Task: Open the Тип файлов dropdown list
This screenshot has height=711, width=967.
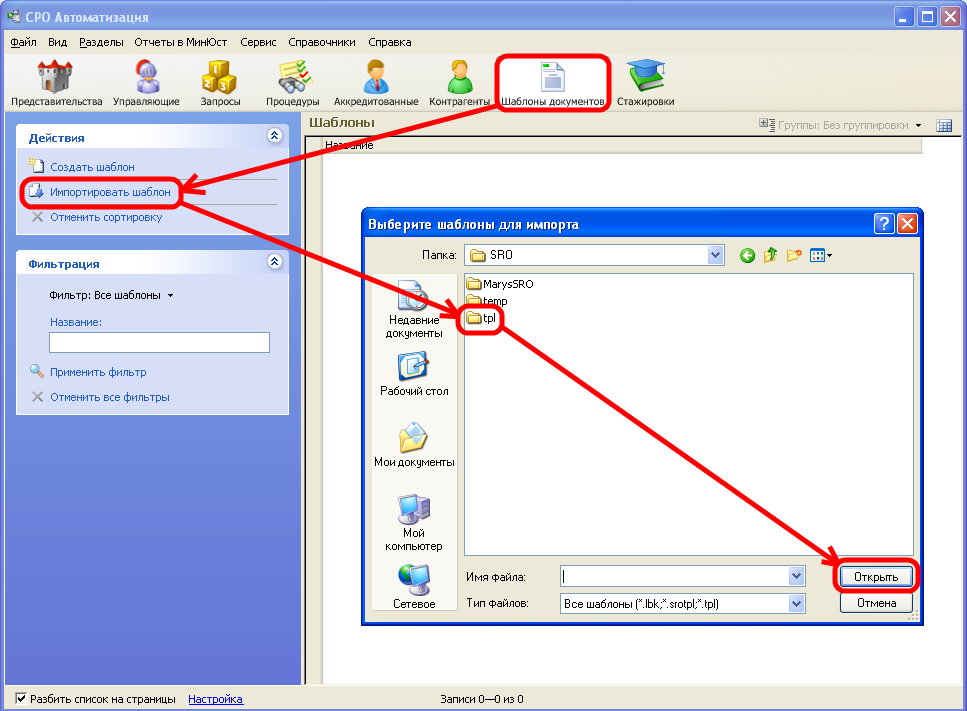Action: click(796, 603)
